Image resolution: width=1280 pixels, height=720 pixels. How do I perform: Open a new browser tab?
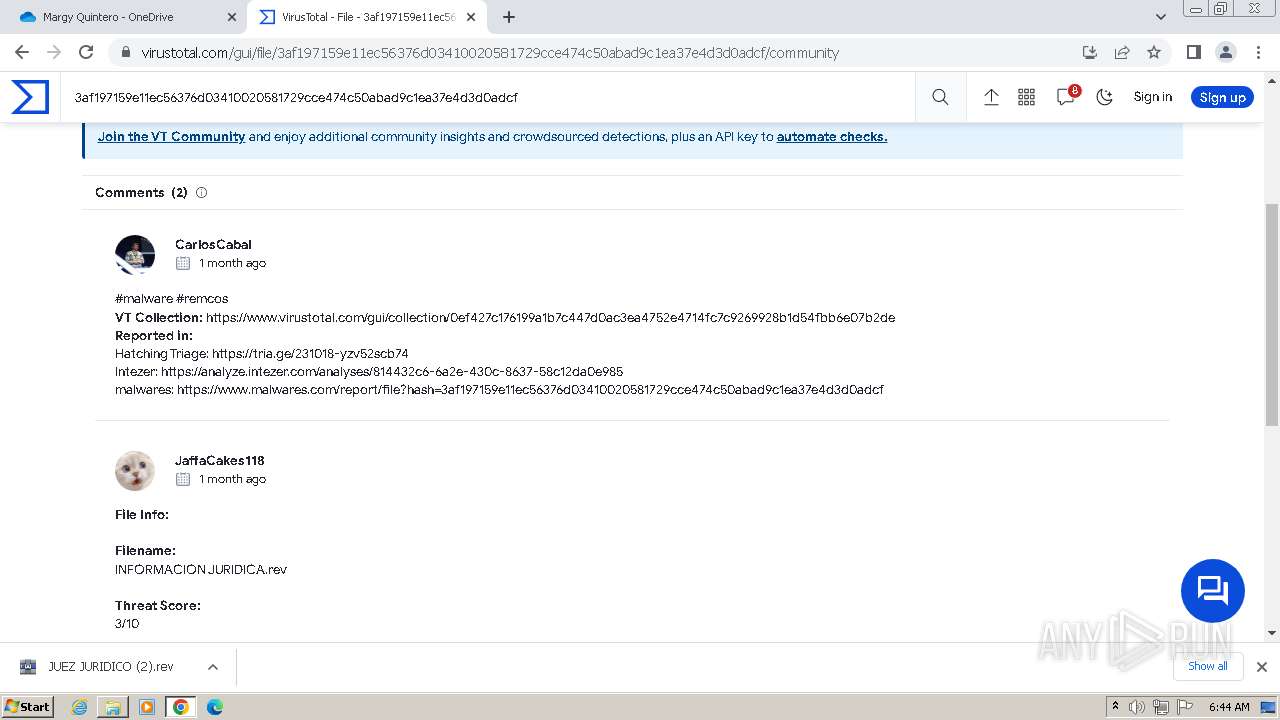click(x=509, y=17)
